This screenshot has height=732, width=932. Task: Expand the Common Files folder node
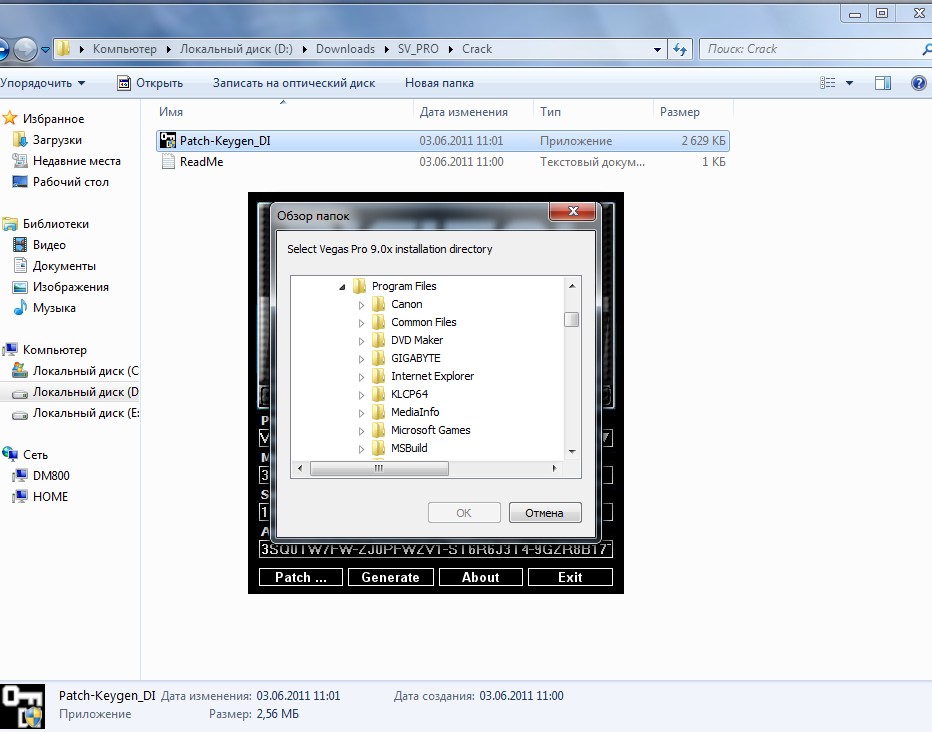tap(361, 323)
